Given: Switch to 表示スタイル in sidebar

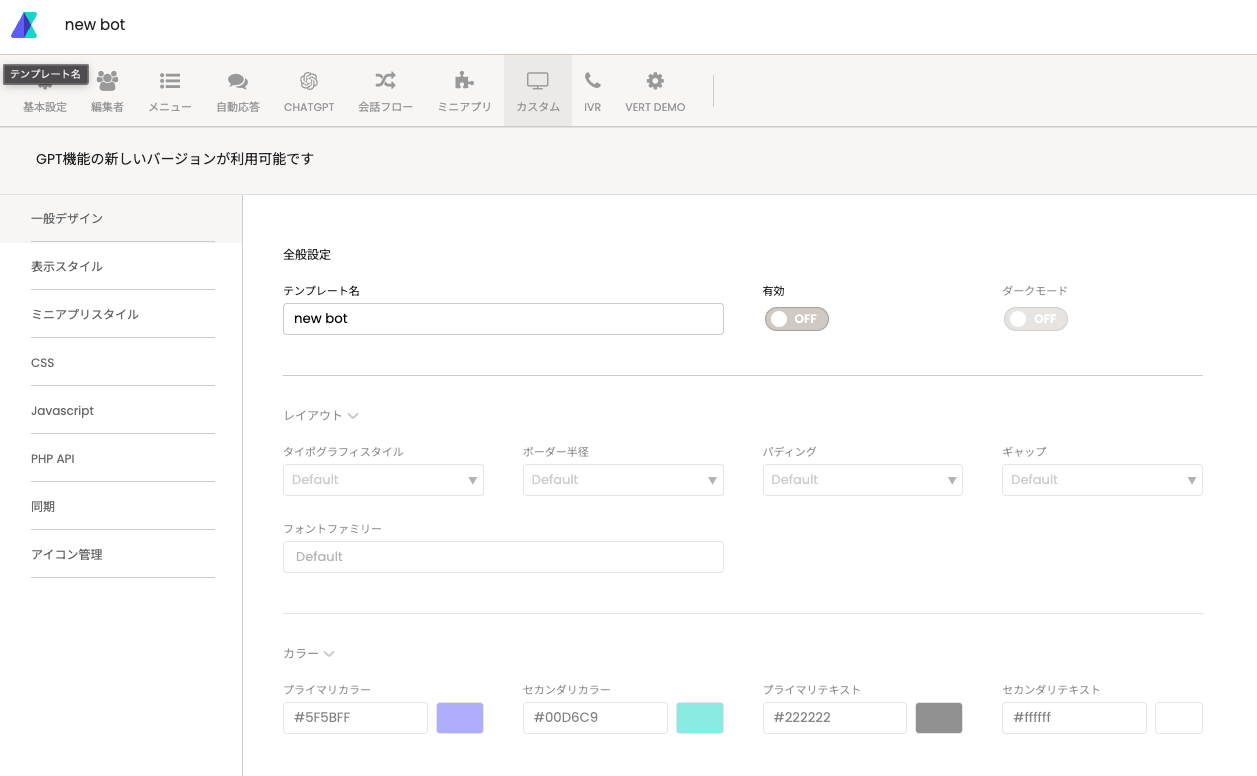Looking at the screenshot, I should pos(67,267).
